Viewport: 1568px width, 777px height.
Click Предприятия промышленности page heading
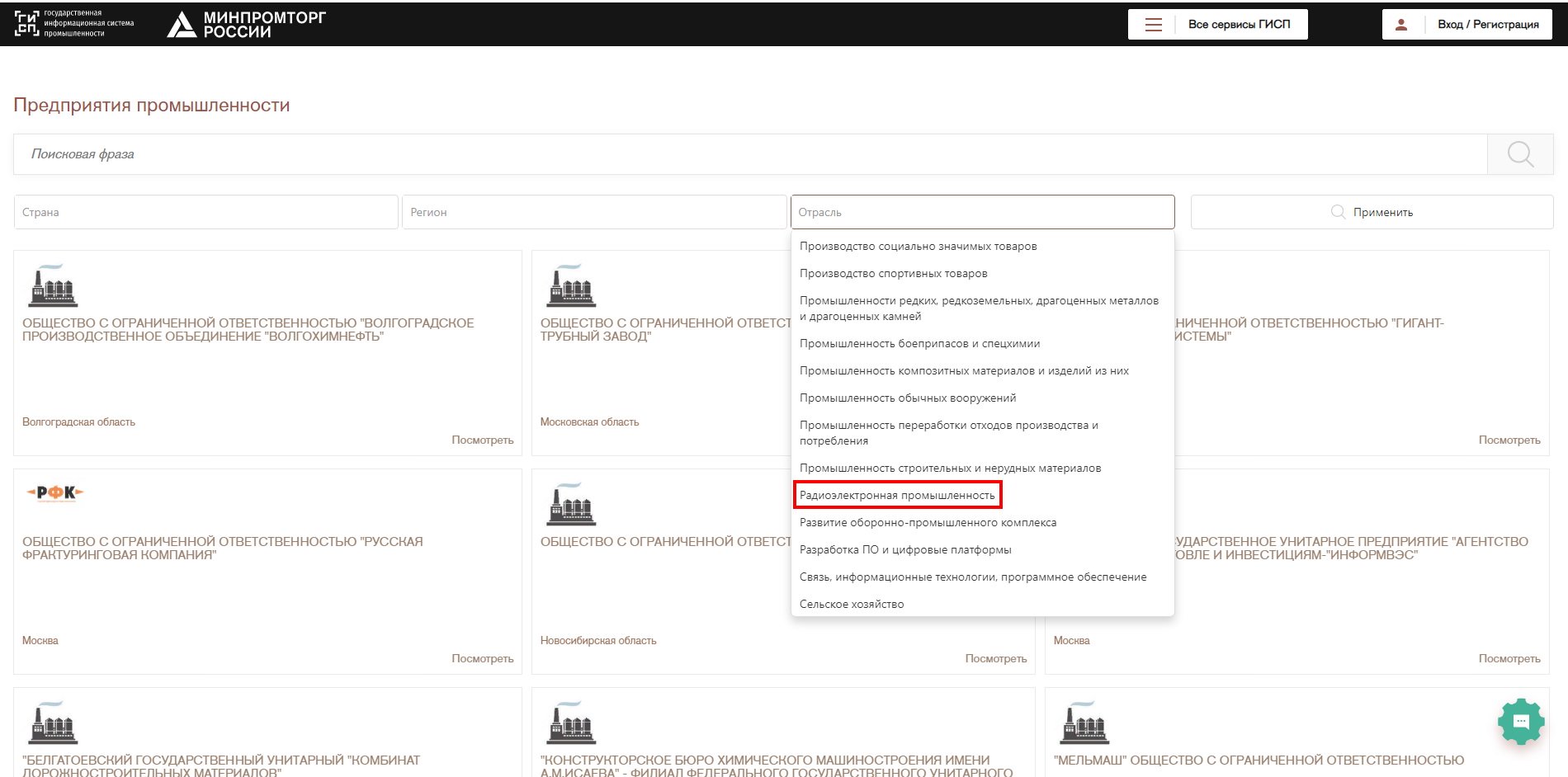tap(152, 105)
